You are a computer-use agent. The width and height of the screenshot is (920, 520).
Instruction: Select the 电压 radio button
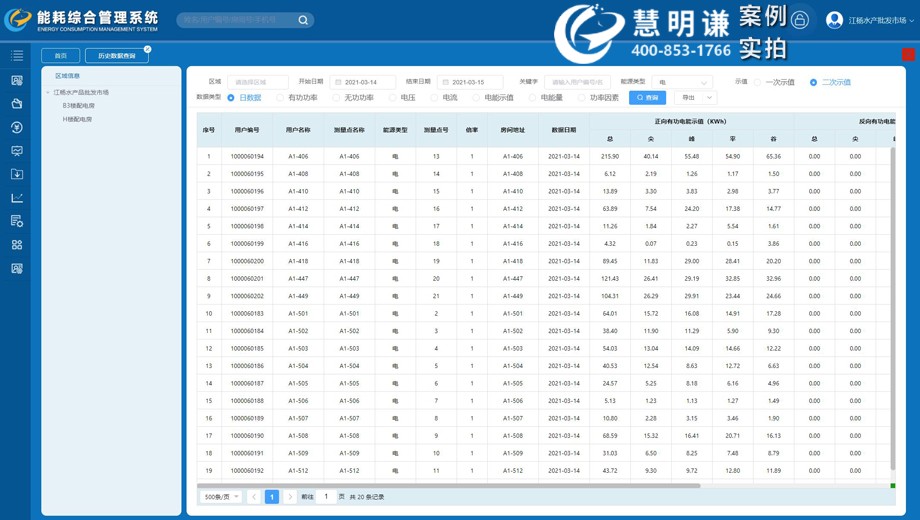pyautogui.click(x=392, y=98)
